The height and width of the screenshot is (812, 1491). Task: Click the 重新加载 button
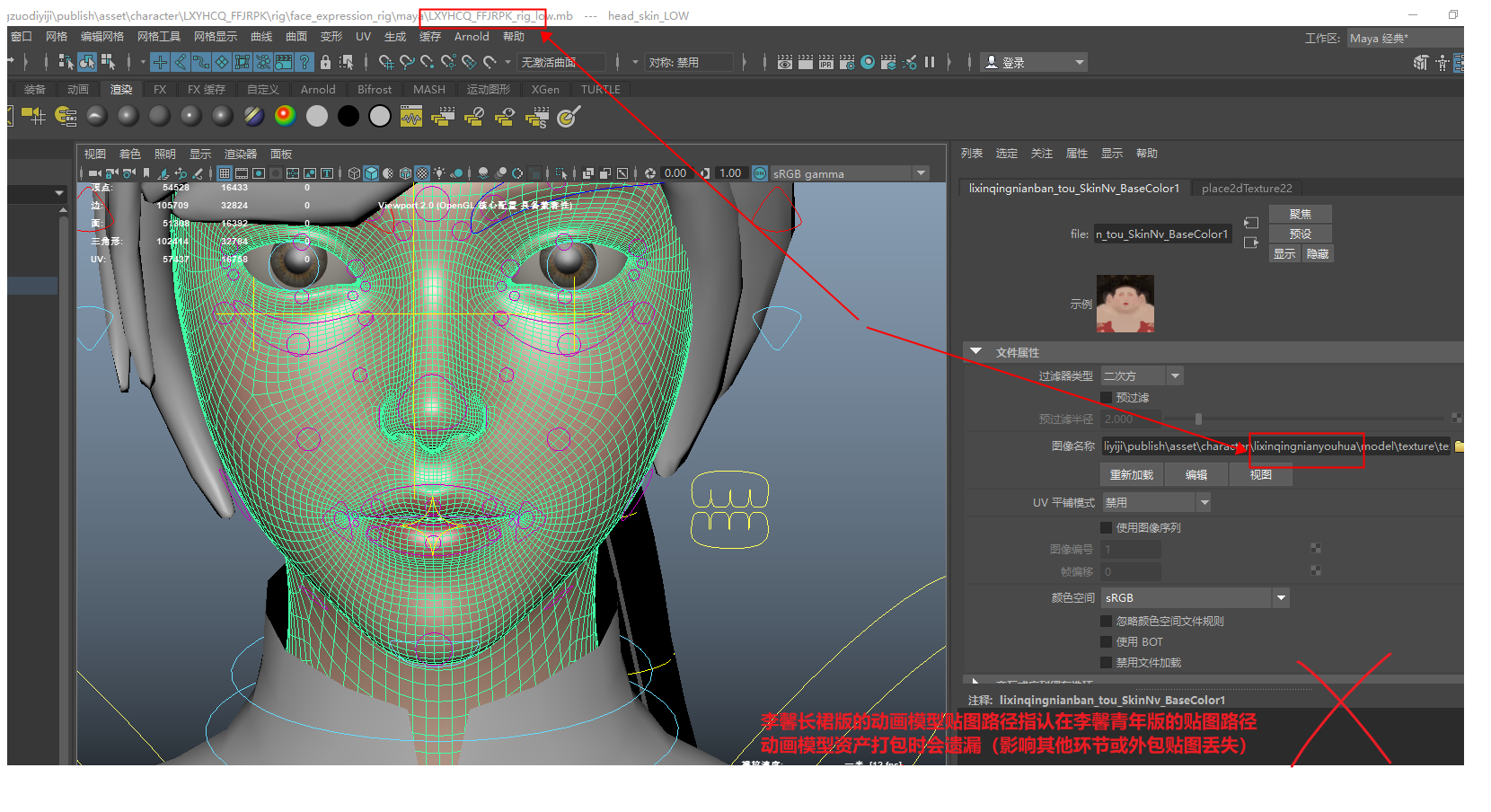(x=1131, y=474)
